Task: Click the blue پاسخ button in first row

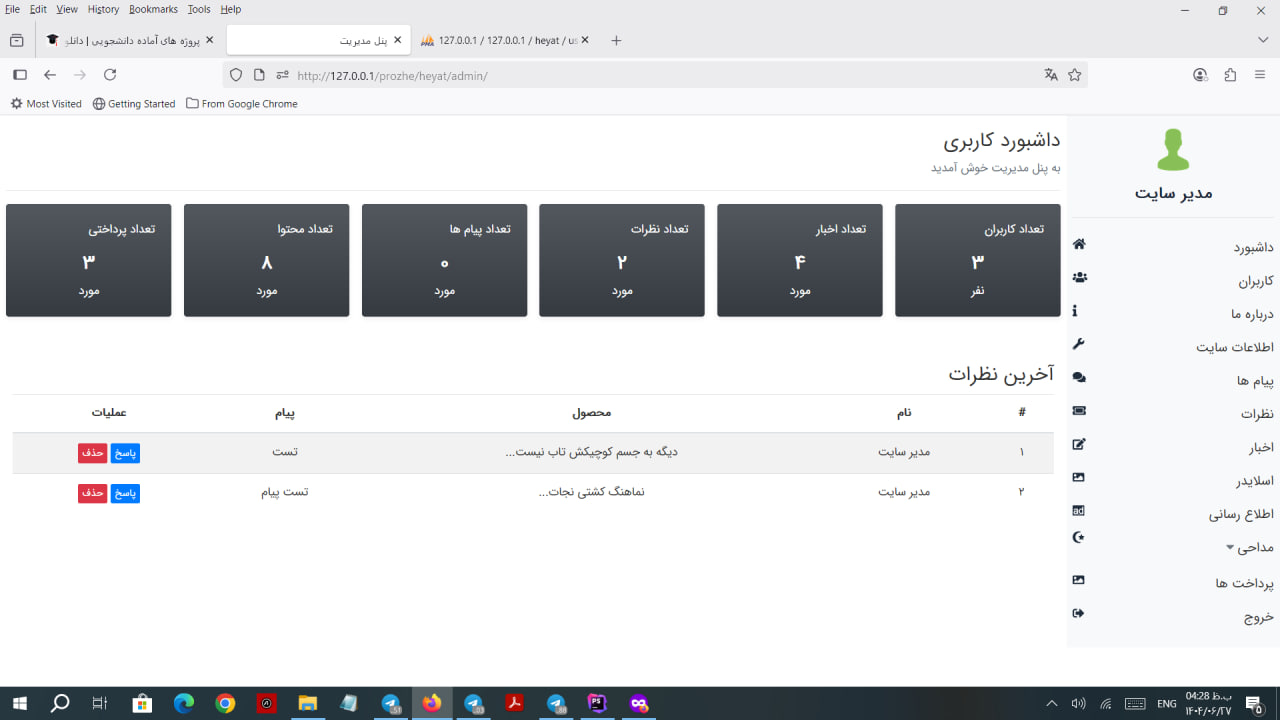Action: (125, 453)
